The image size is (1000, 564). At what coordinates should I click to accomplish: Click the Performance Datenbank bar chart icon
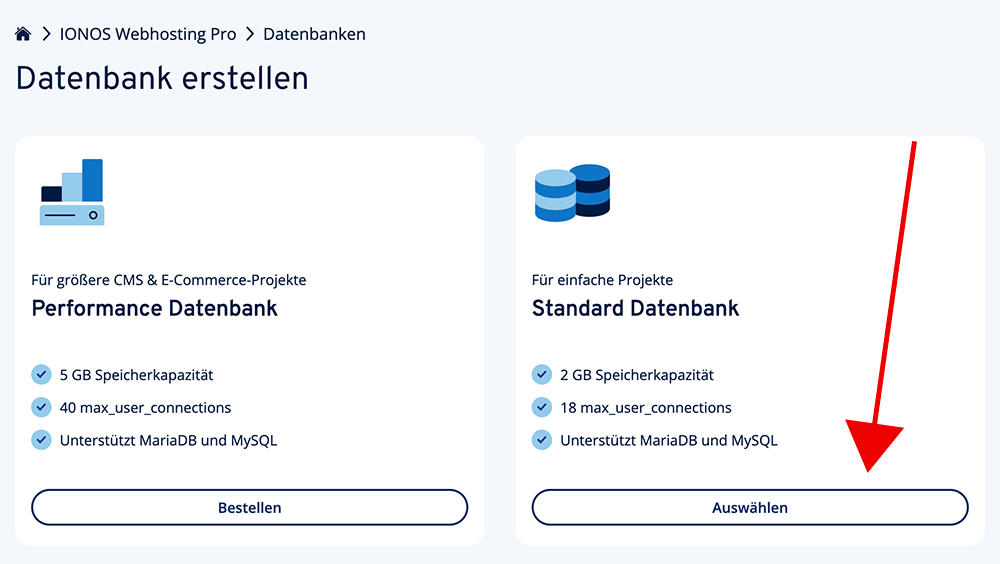tap(72, 192)
